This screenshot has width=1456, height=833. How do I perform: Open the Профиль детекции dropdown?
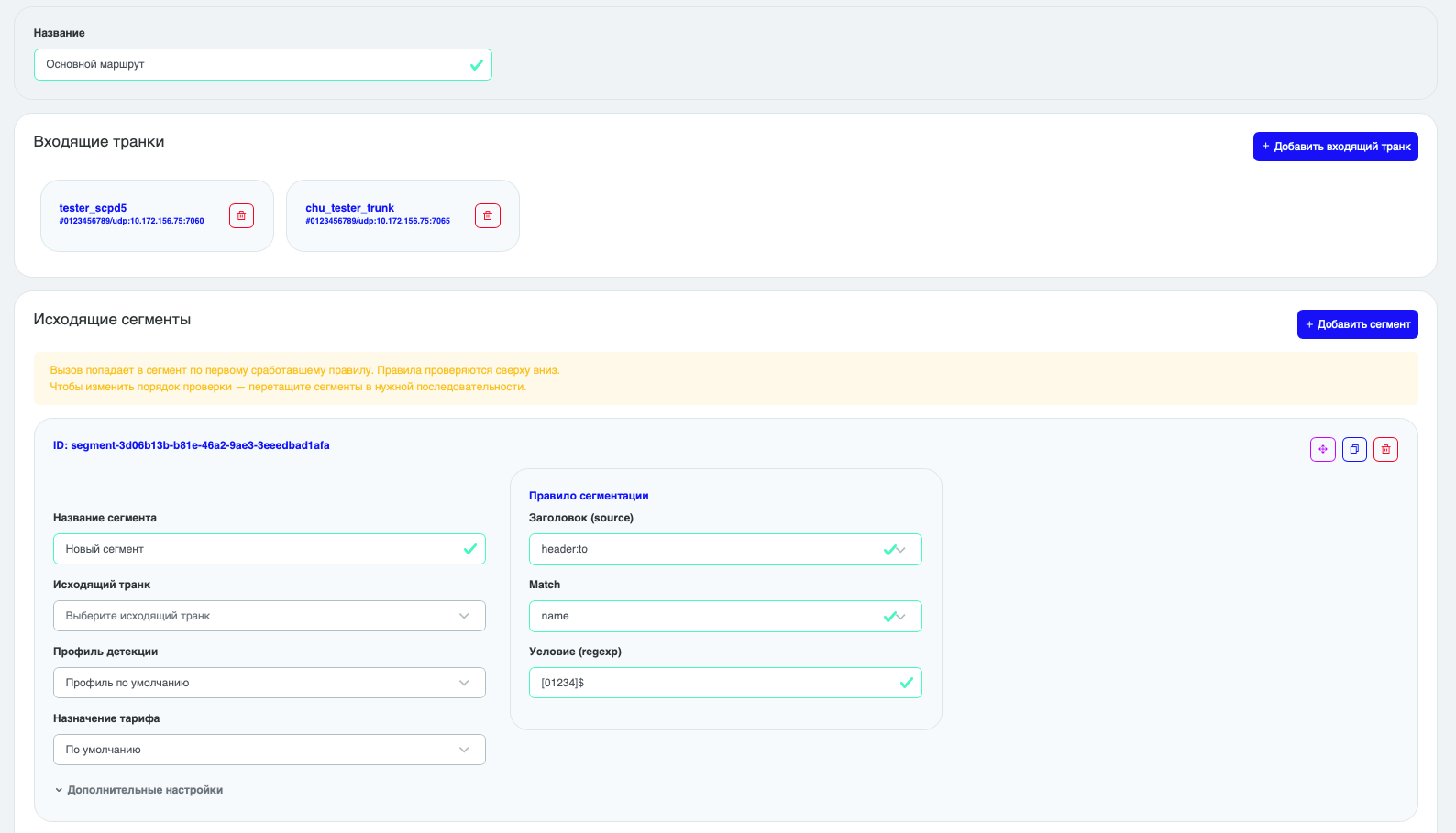pos(270,683)
